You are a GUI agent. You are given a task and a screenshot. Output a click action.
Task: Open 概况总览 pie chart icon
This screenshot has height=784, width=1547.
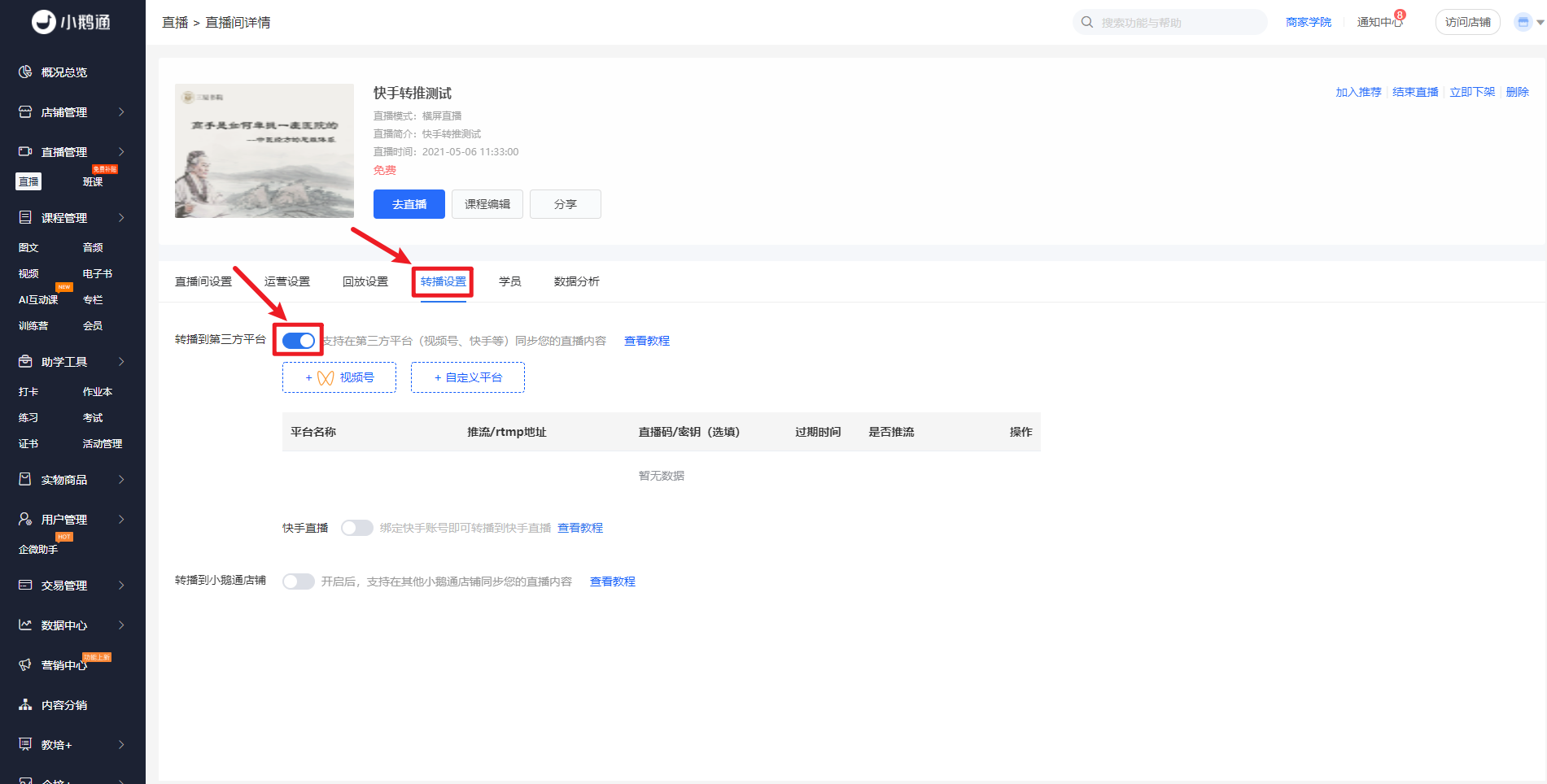click(x=25, y=72)
